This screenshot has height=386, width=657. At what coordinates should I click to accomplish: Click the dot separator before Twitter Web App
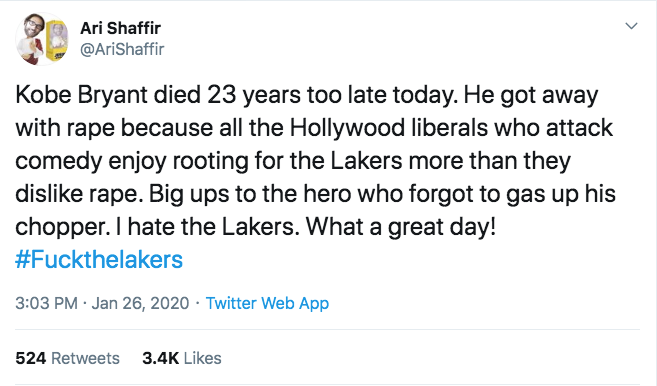tap(197, 303)
